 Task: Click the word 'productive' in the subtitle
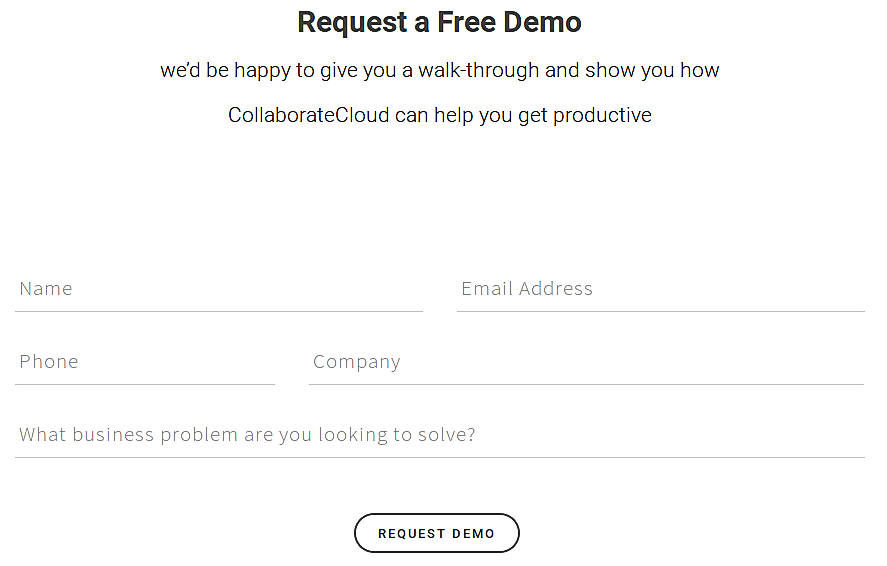(602, 115)
